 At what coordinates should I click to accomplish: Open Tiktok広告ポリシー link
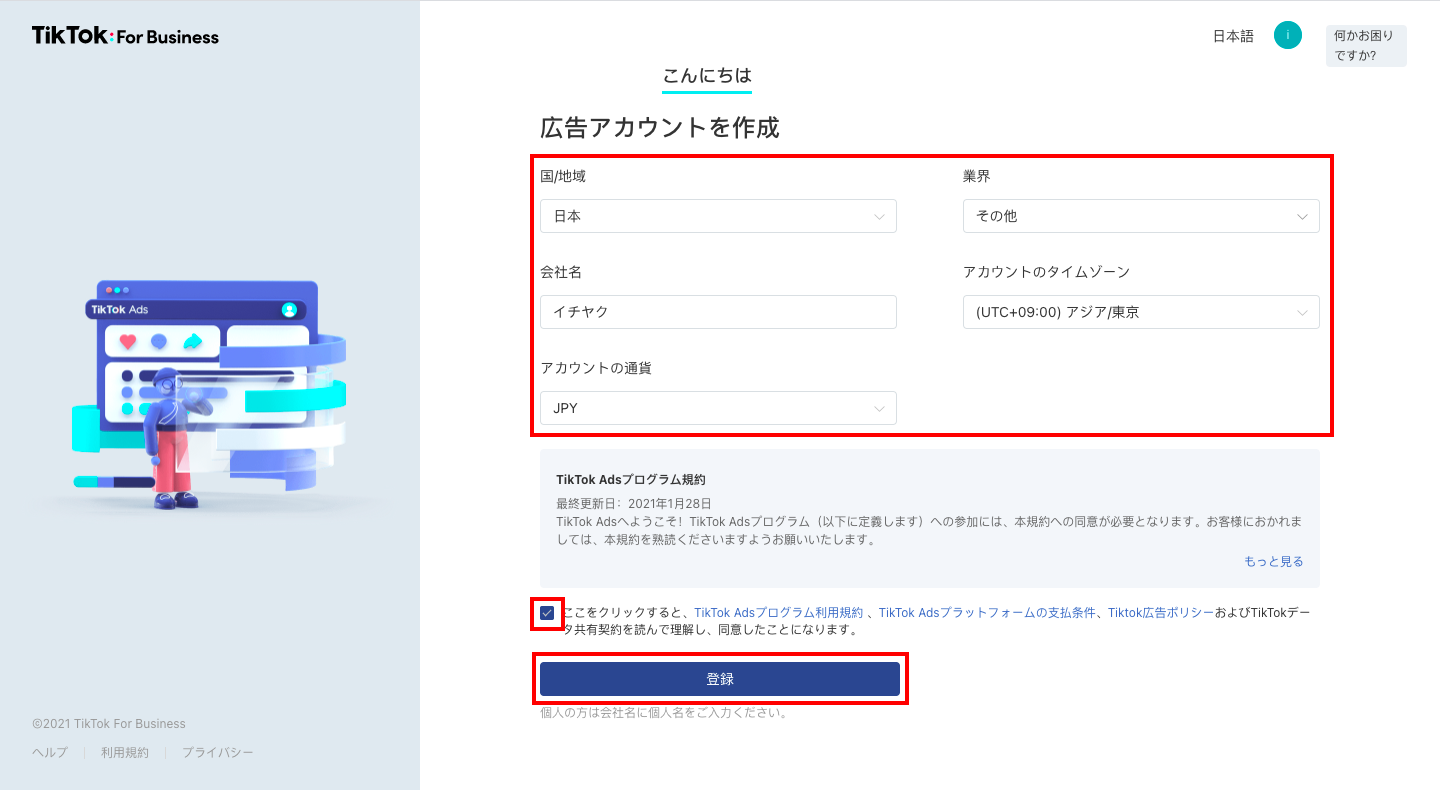point(1161,613)
